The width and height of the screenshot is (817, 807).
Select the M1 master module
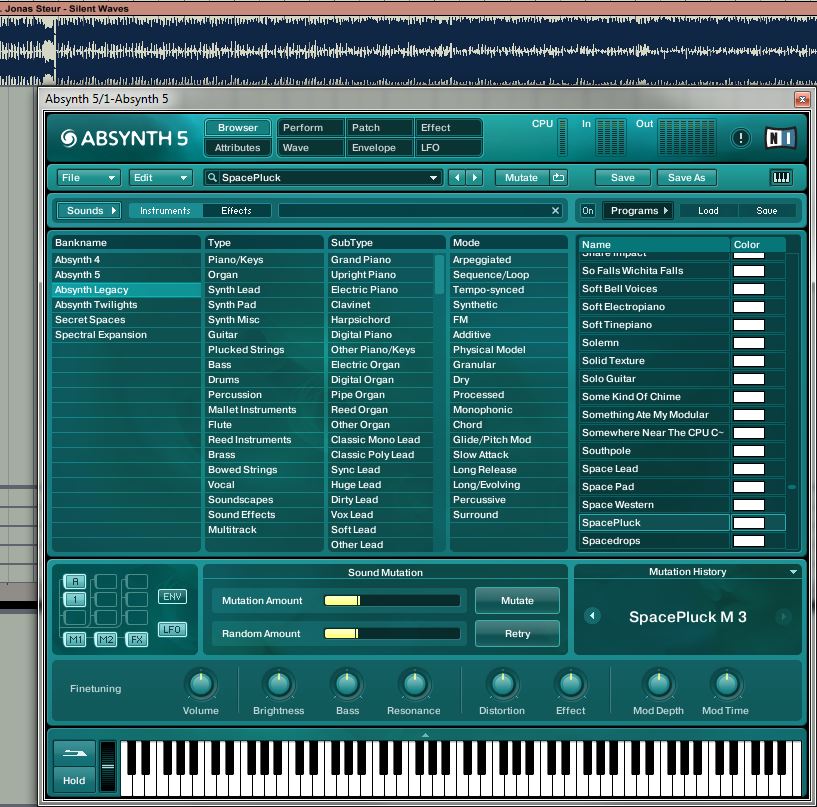pyautogui.click(x=75, y=639)
